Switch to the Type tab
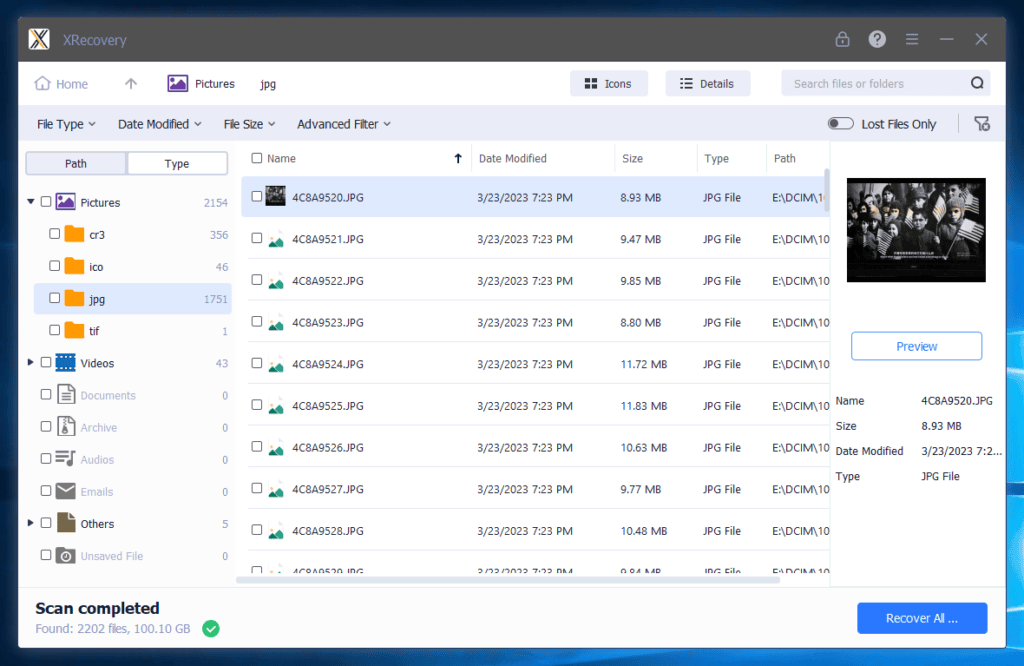The image size is (1024, 666). [177, 164]
